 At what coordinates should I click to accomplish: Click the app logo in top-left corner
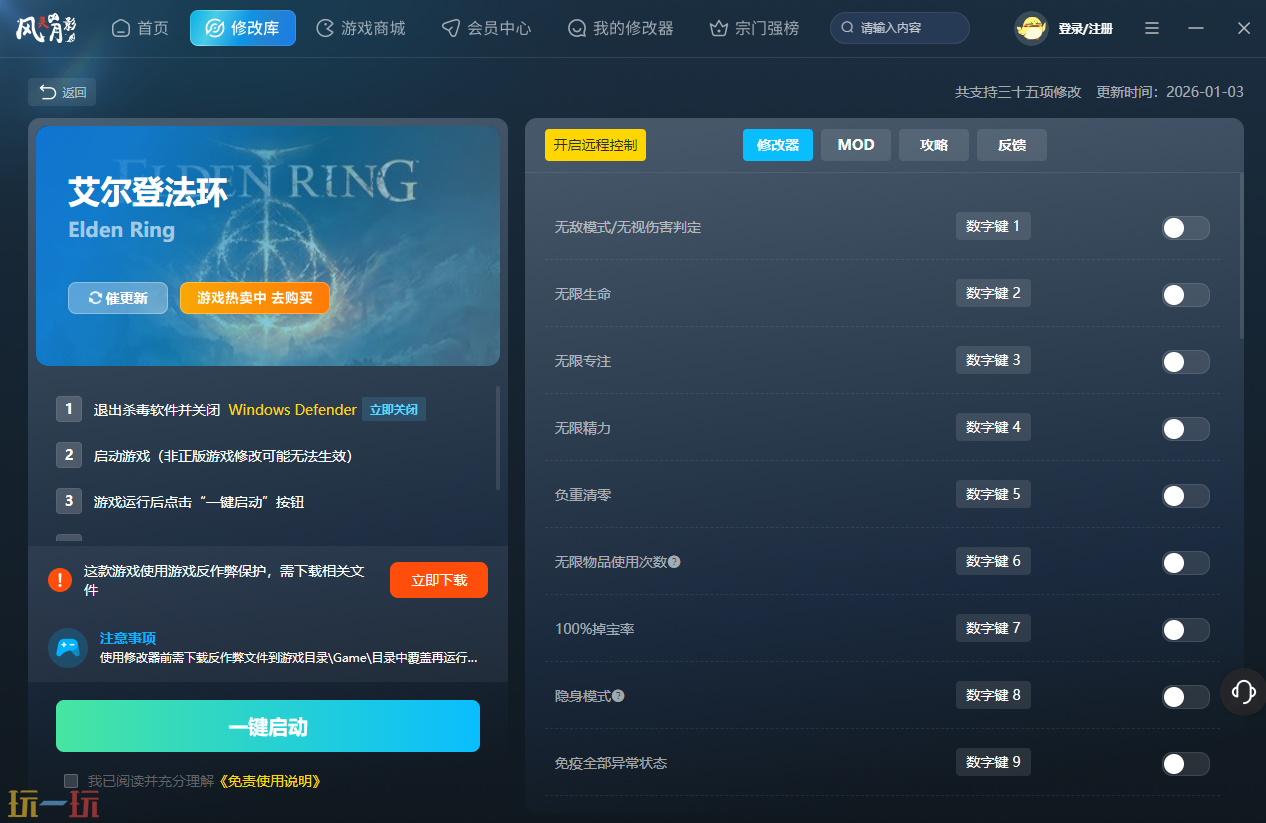(x=47, y=28)
